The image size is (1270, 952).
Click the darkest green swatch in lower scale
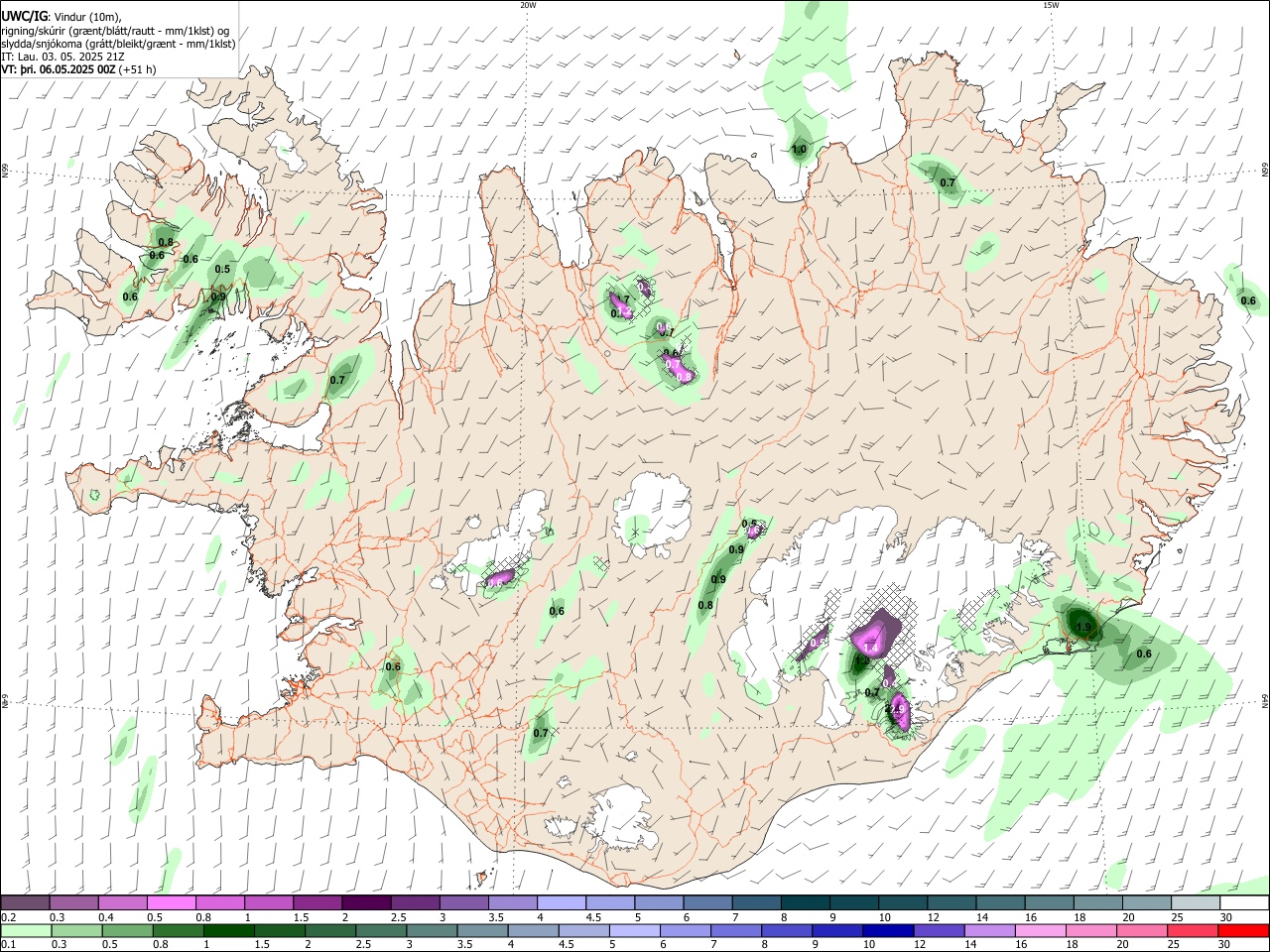click(x=229, y=931)
